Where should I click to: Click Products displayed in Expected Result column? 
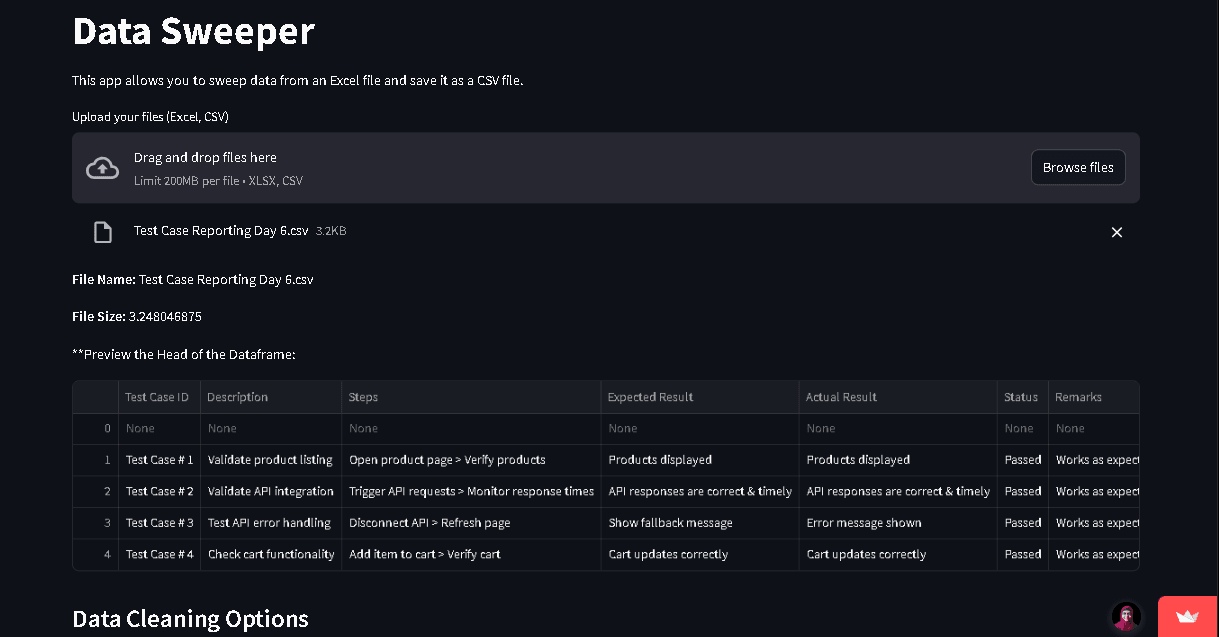point(700,460)
